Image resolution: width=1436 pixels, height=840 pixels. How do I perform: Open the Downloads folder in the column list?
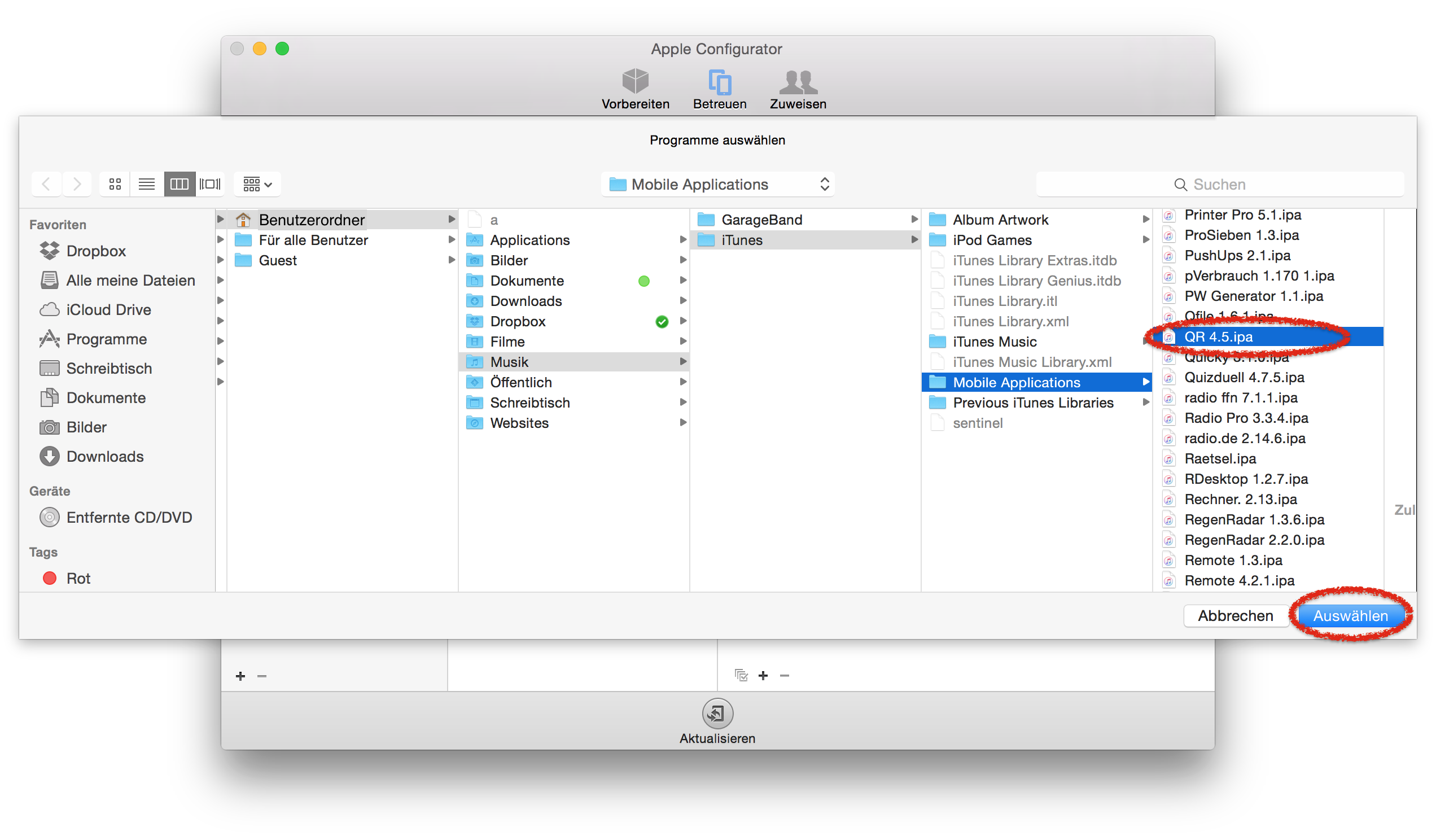pos(574,301)
